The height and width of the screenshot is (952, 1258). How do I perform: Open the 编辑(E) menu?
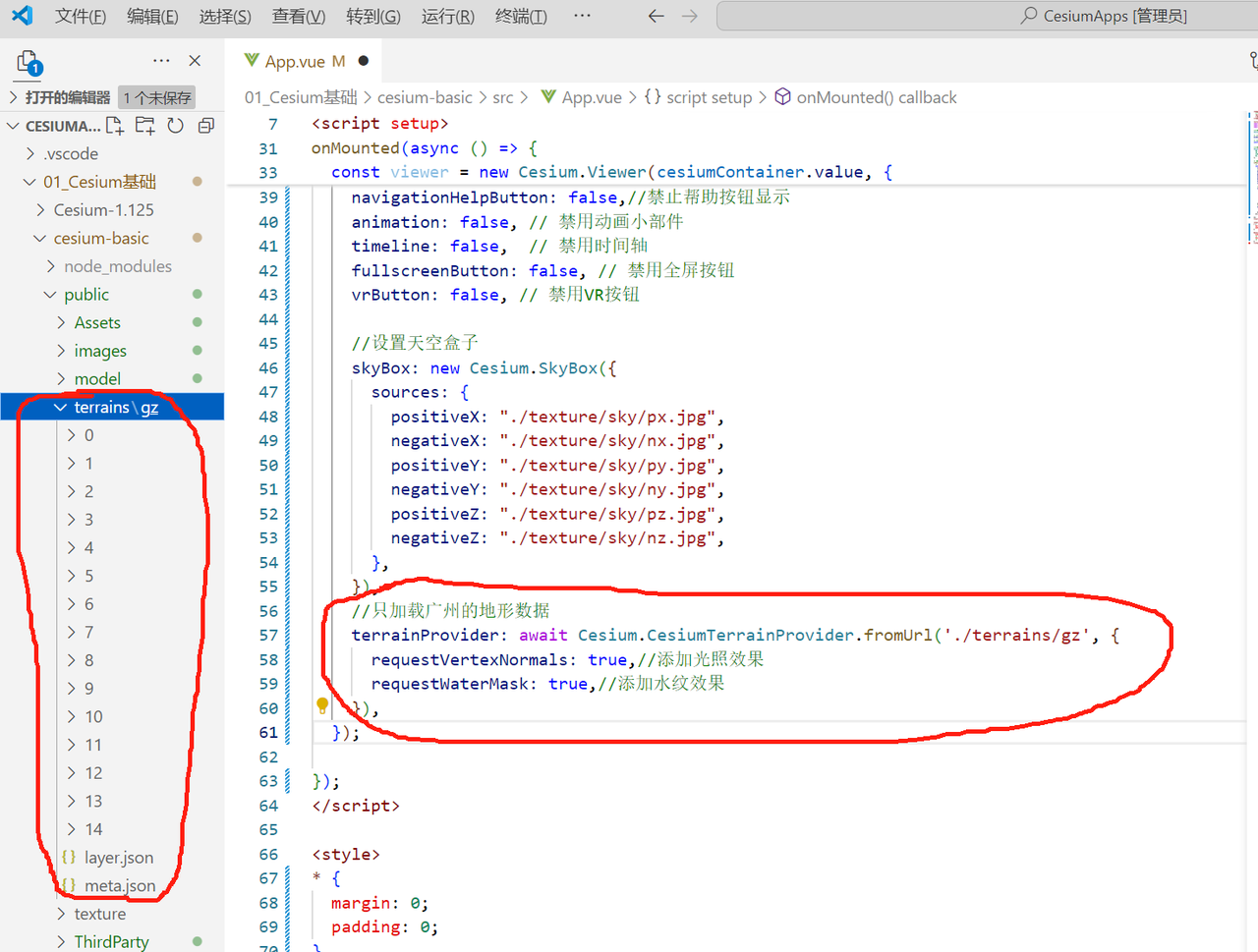[x=152, y=16]
